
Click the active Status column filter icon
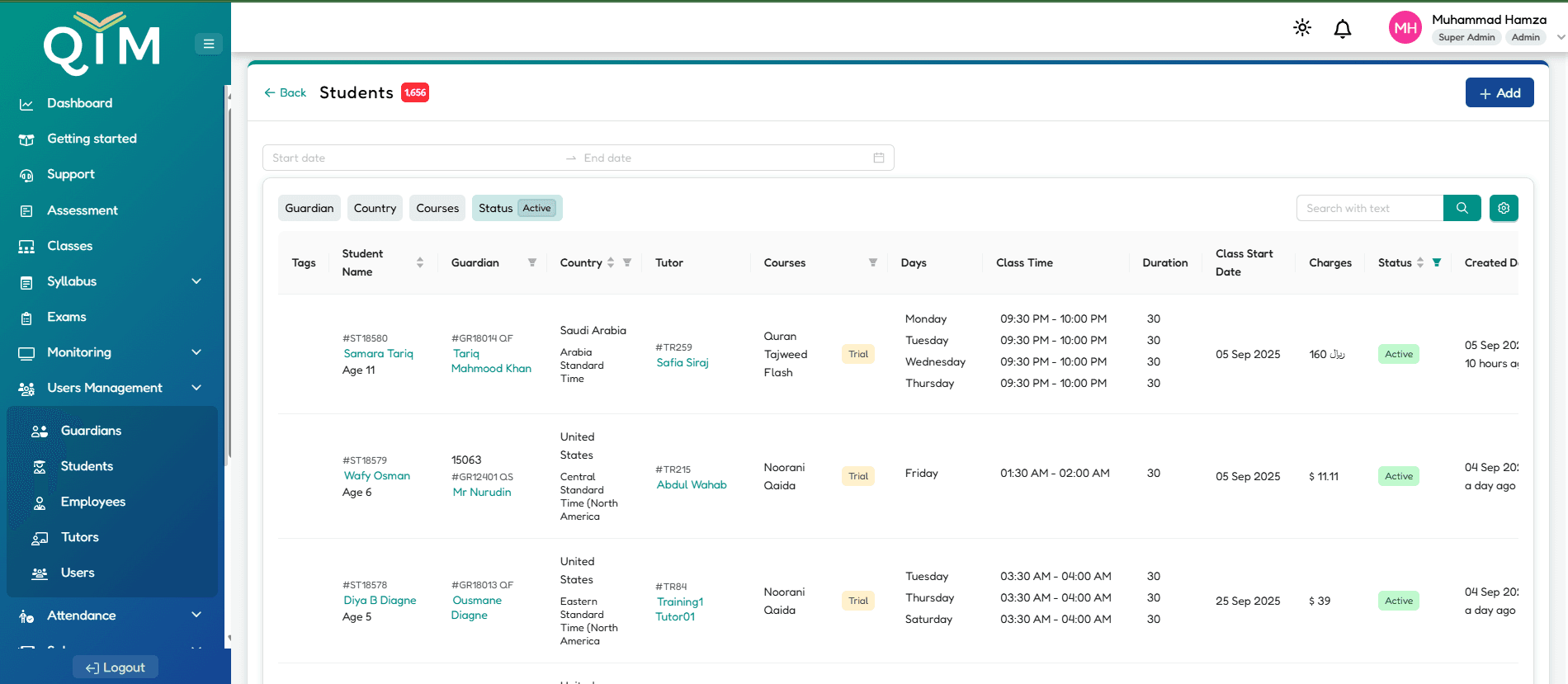1437,262
